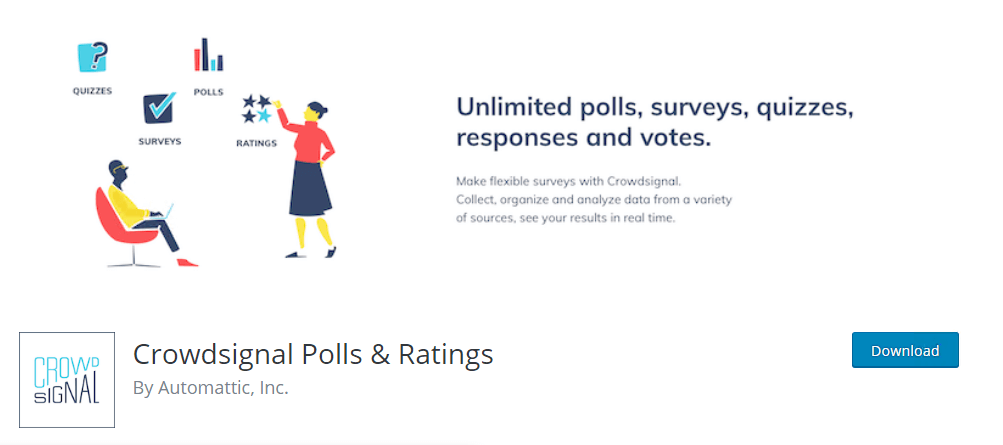Click the Surveys checkmark icon

[159, 108]
